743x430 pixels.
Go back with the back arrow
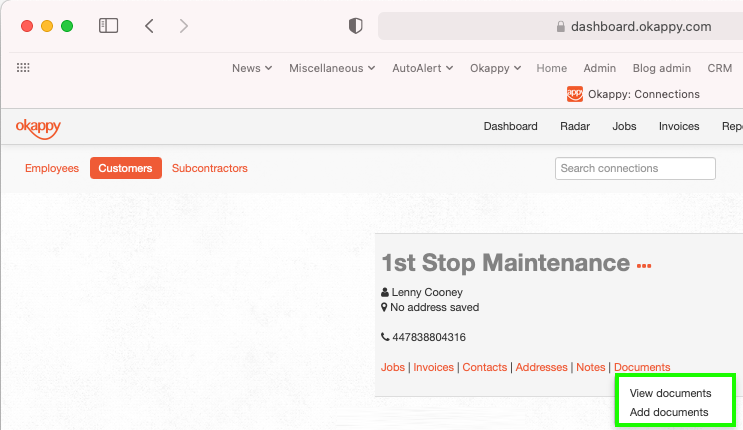point(149,26)
